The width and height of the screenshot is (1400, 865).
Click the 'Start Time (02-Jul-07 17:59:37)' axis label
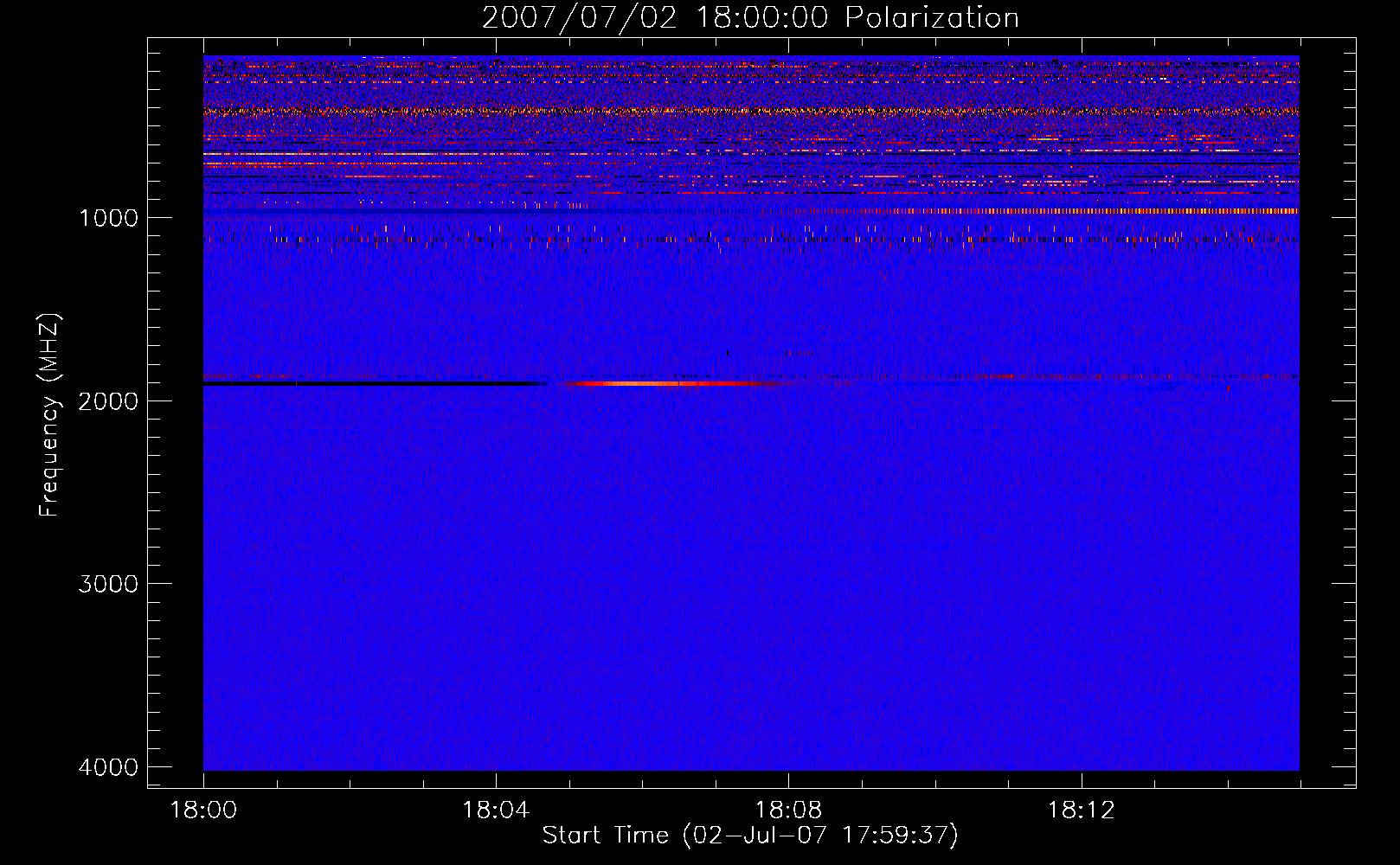(x=750, y=836)
